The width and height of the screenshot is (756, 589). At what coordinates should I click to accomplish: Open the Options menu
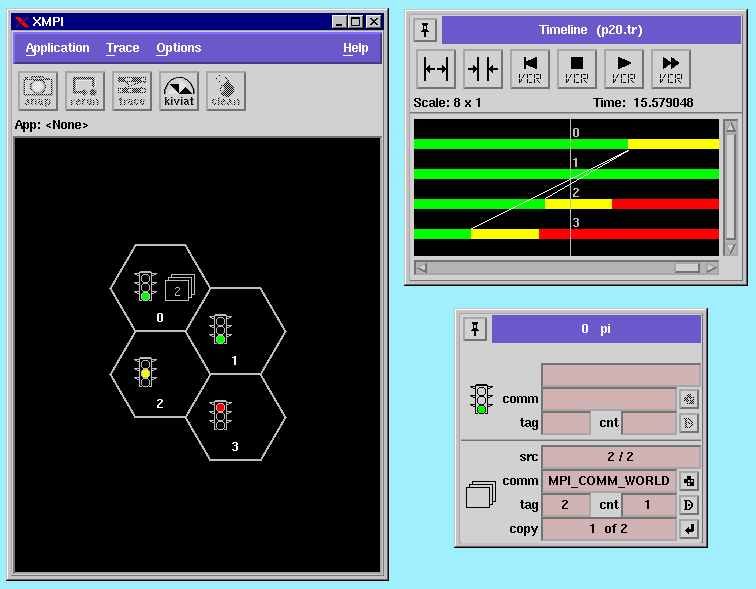178,48
